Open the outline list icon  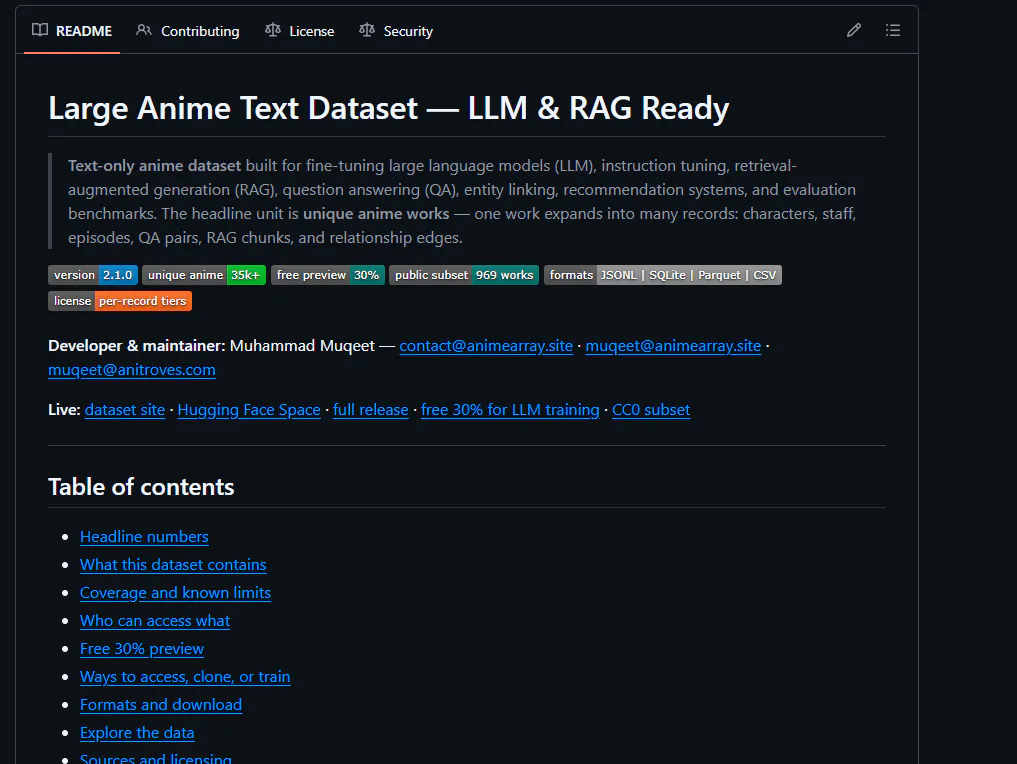click(x=892, y=30)
